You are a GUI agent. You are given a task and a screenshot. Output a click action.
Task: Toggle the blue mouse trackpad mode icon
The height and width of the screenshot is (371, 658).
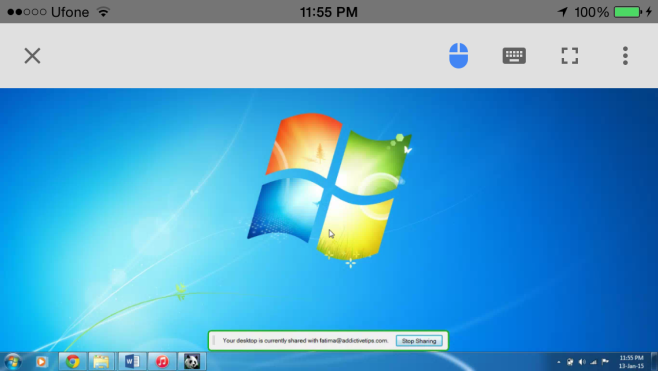[x=458, y=55]
